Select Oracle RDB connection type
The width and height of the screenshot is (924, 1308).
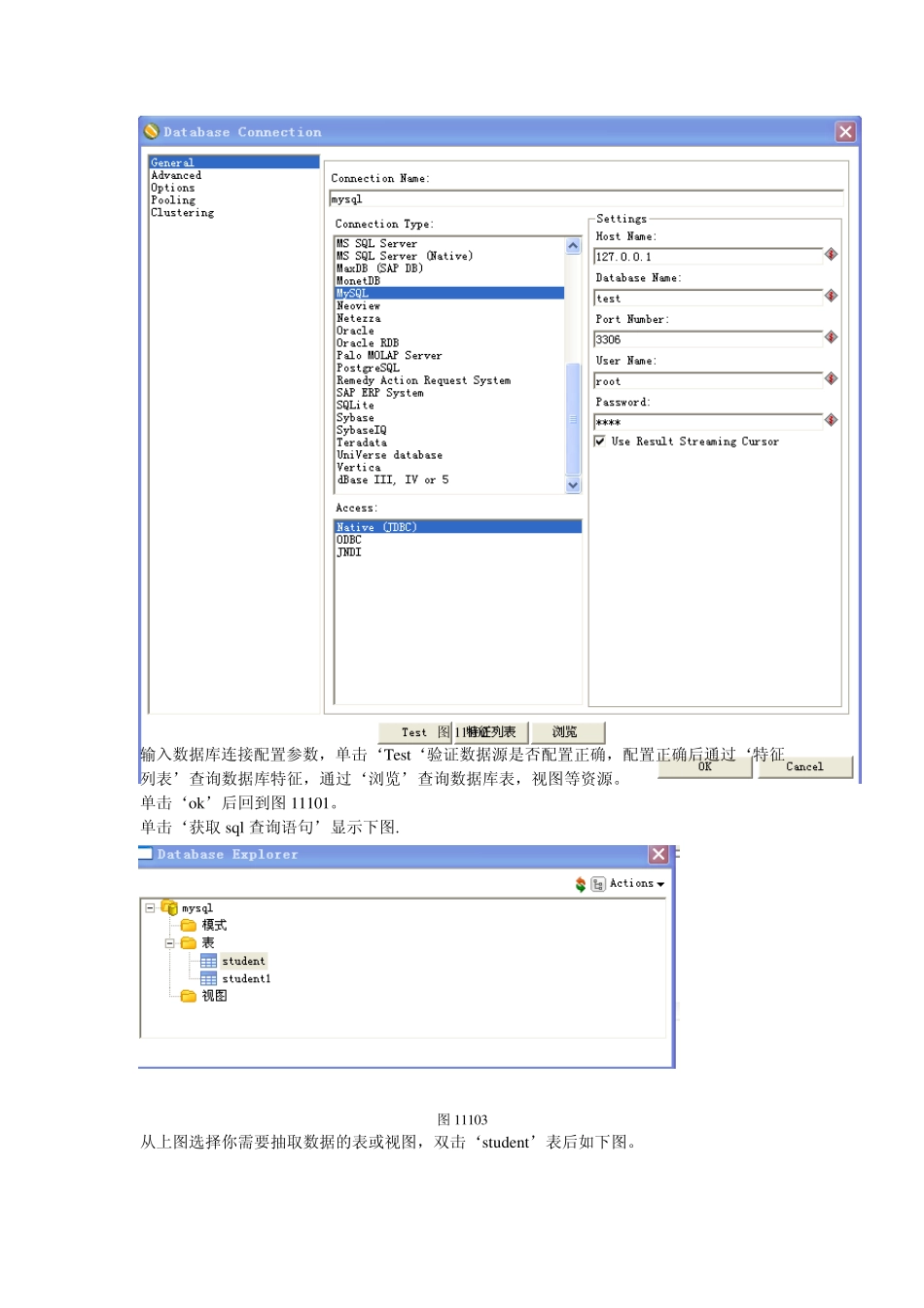tap(368, 343)
